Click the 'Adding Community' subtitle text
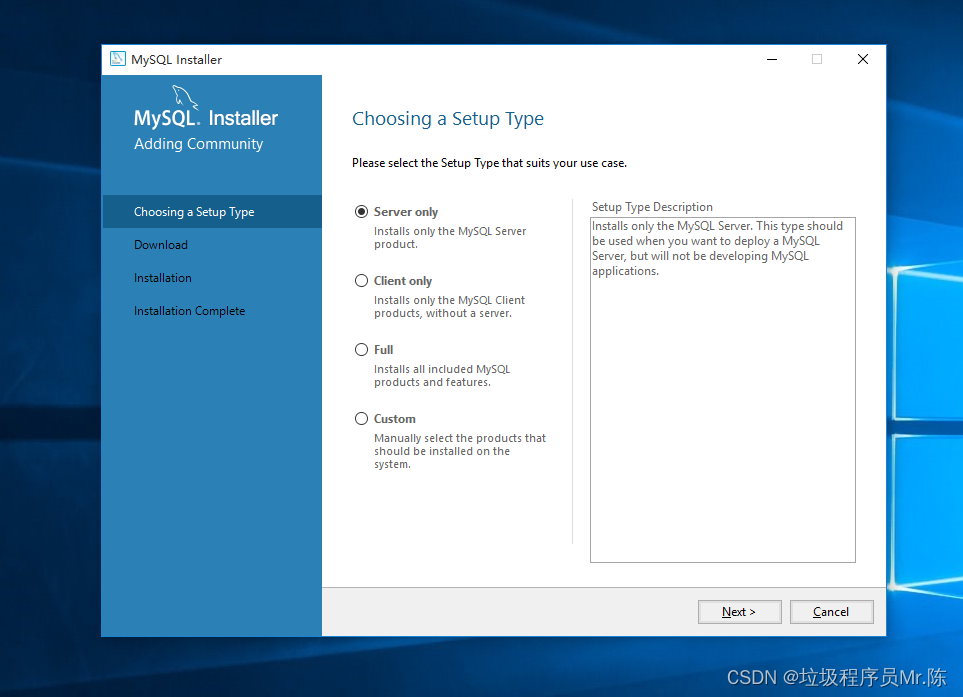 tap(198, 144)
